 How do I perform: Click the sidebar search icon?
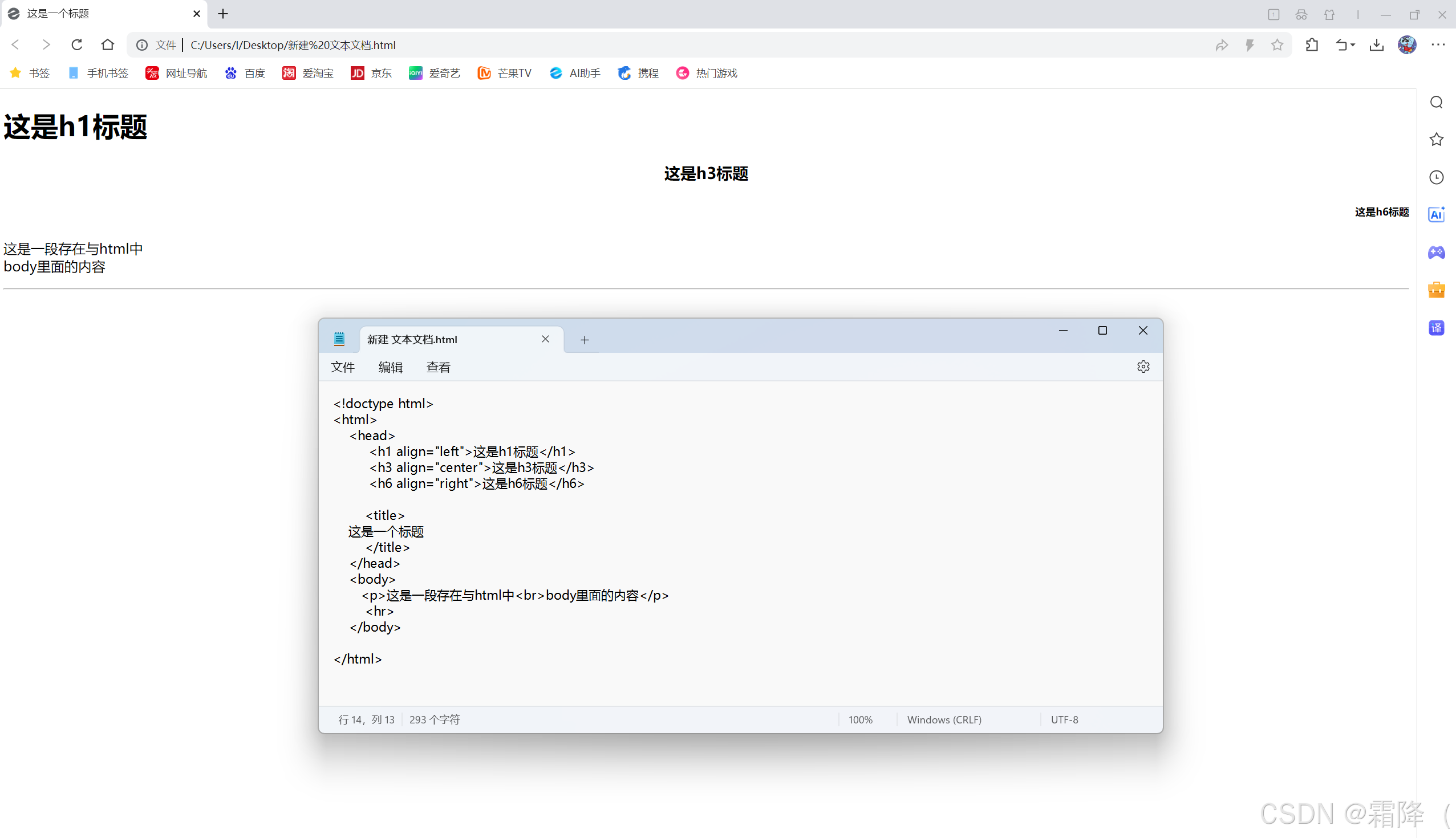pyautogui.click(x=1436, y=103)
